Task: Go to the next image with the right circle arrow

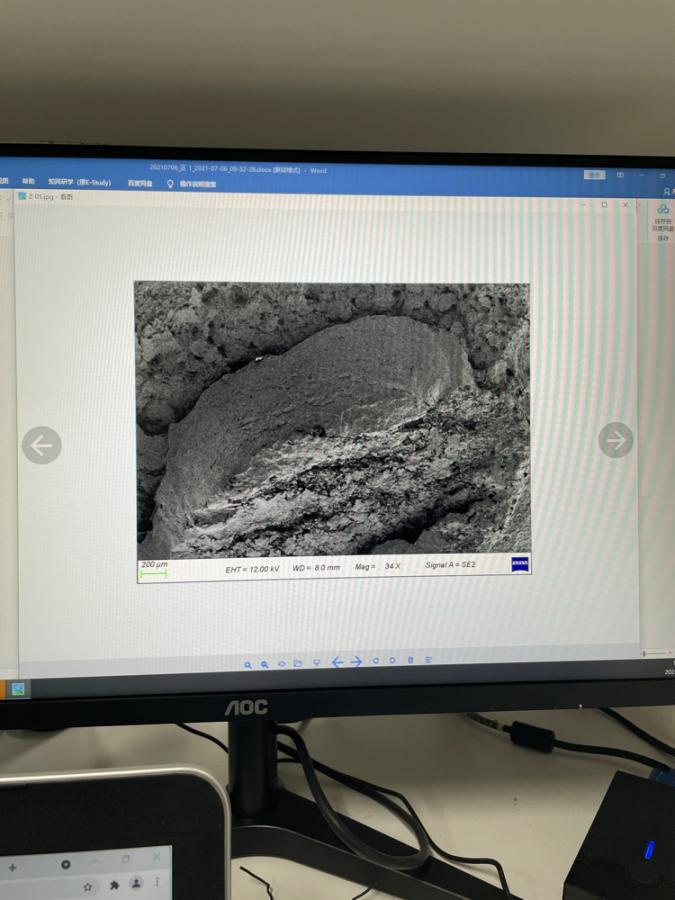Action: pos(615,439)
